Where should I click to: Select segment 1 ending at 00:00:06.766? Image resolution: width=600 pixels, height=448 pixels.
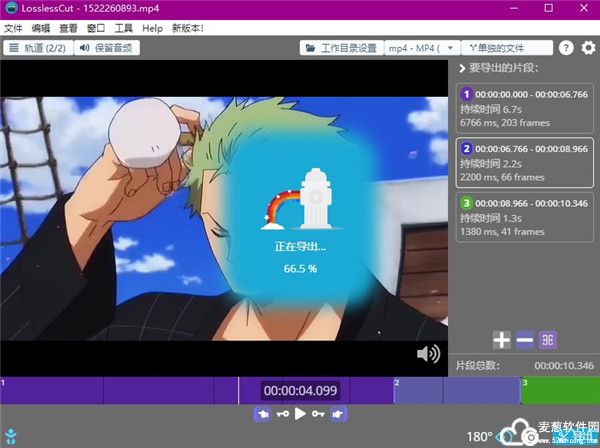point(525,108)
